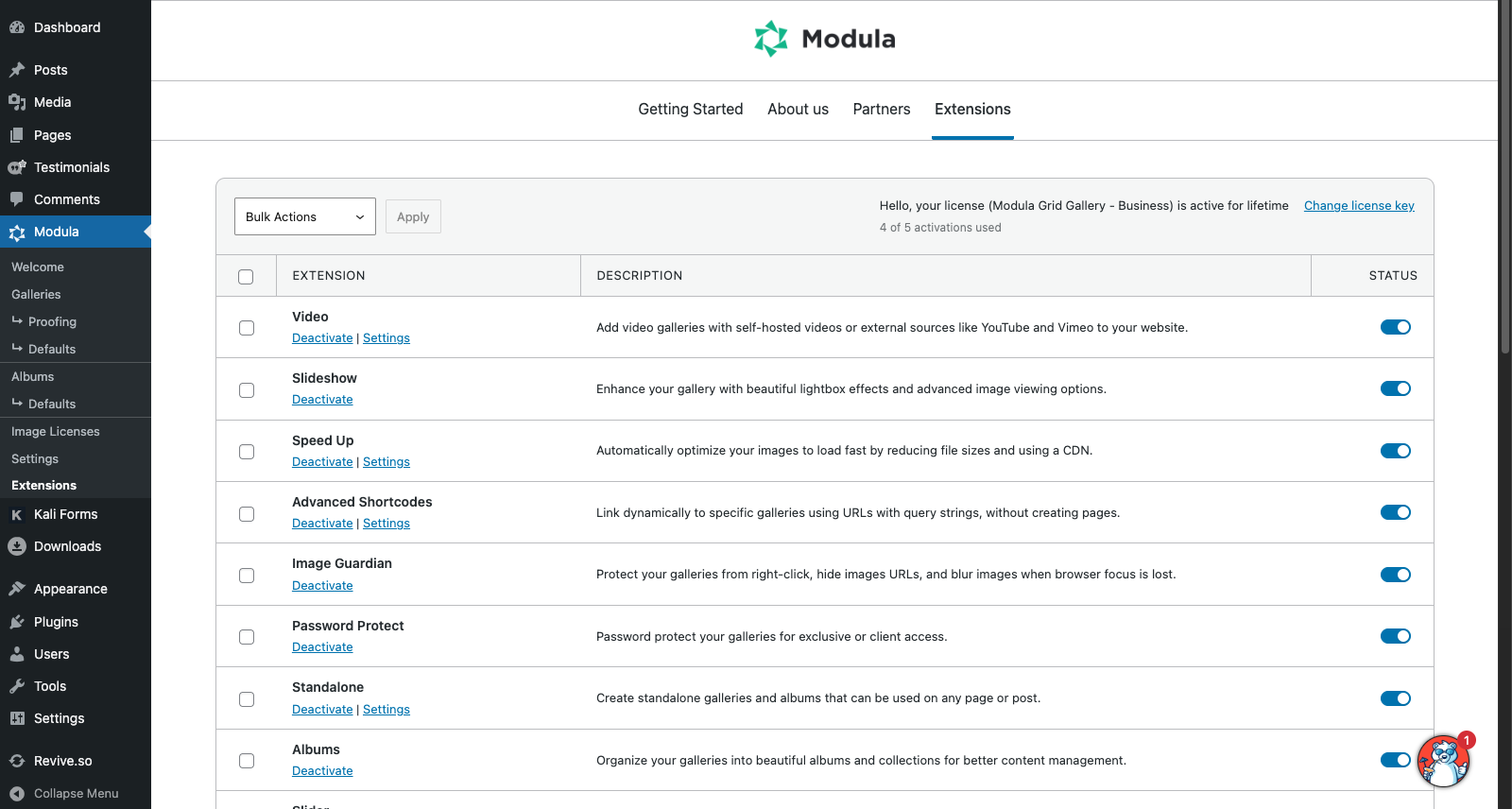Collapse the admin sidebar menu
The image size is (1512, 809).
(76, 794)
